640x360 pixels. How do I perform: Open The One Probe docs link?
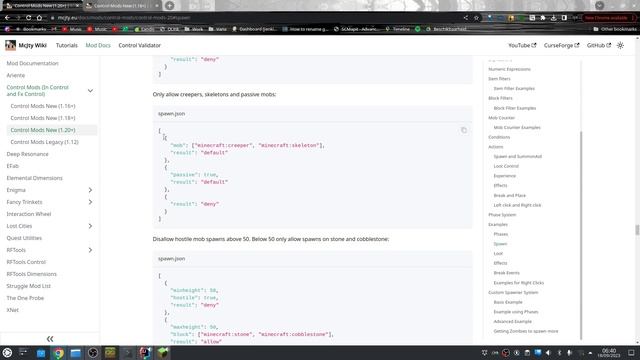point(25,298)
